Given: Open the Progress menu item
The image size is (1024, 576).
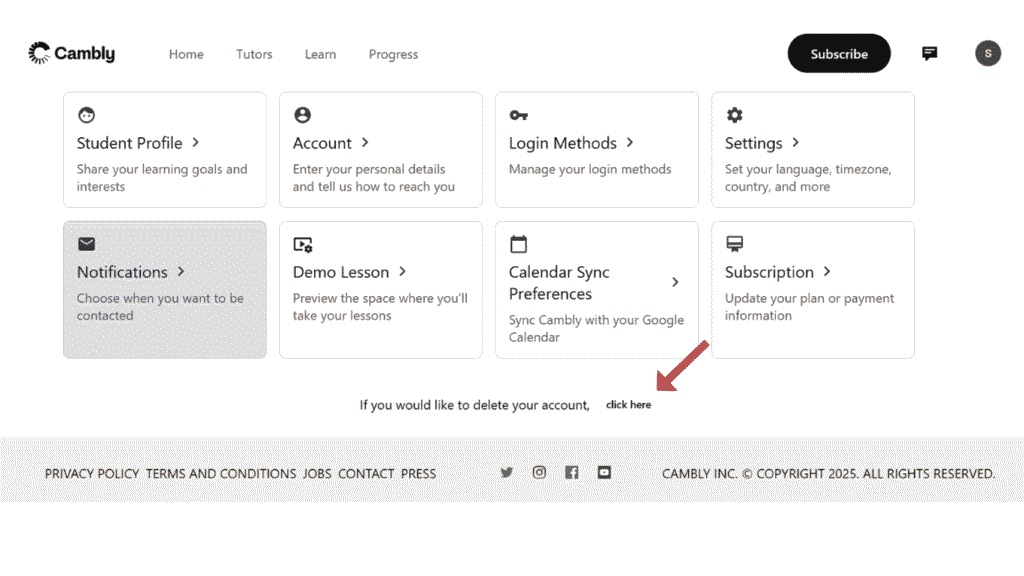Looking at the screenshot, I should click(393, 54).
